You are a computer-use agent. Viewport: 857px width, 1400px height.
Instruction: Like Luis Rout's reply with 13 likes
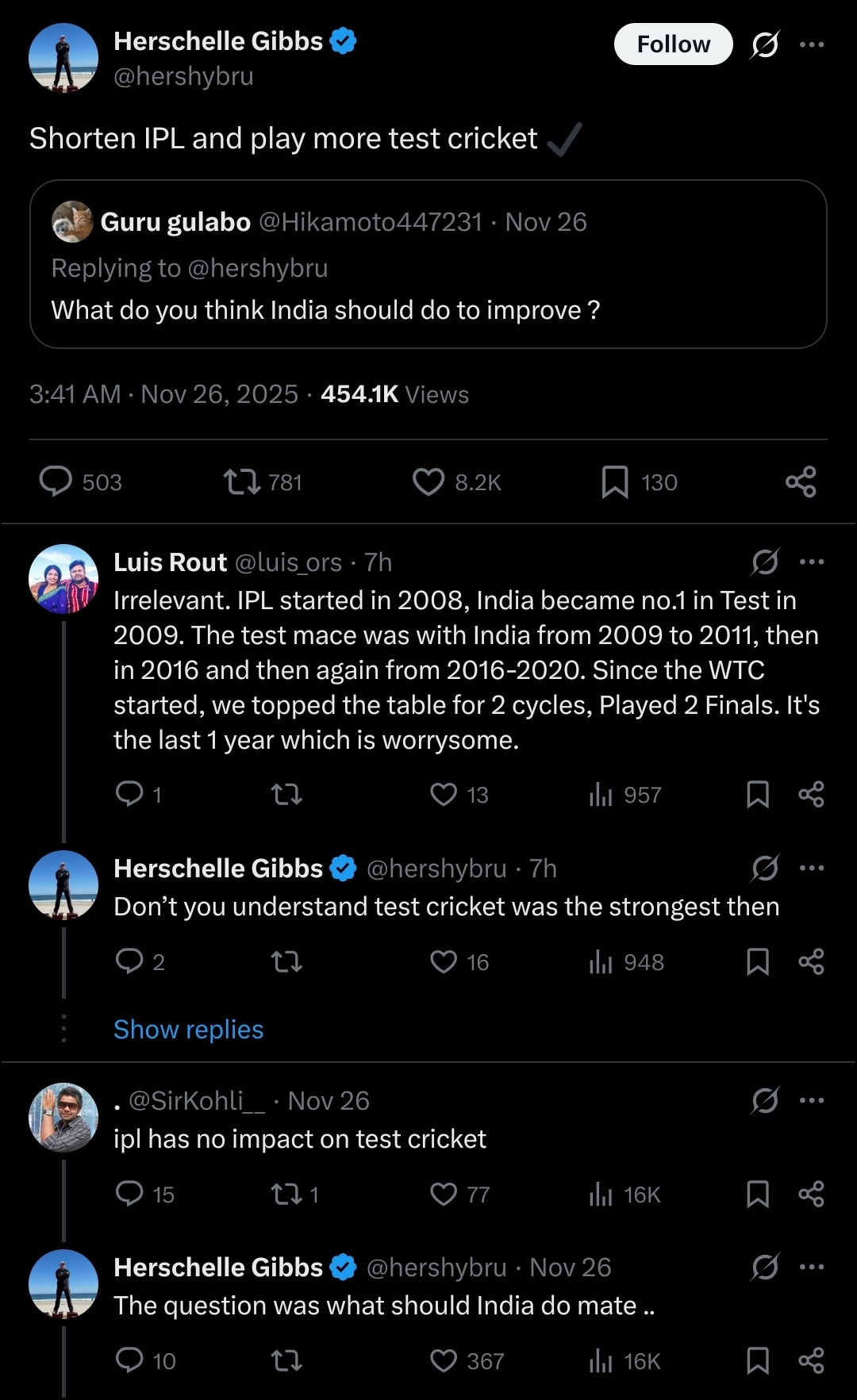pyautogui.click(x=459, y=794)
